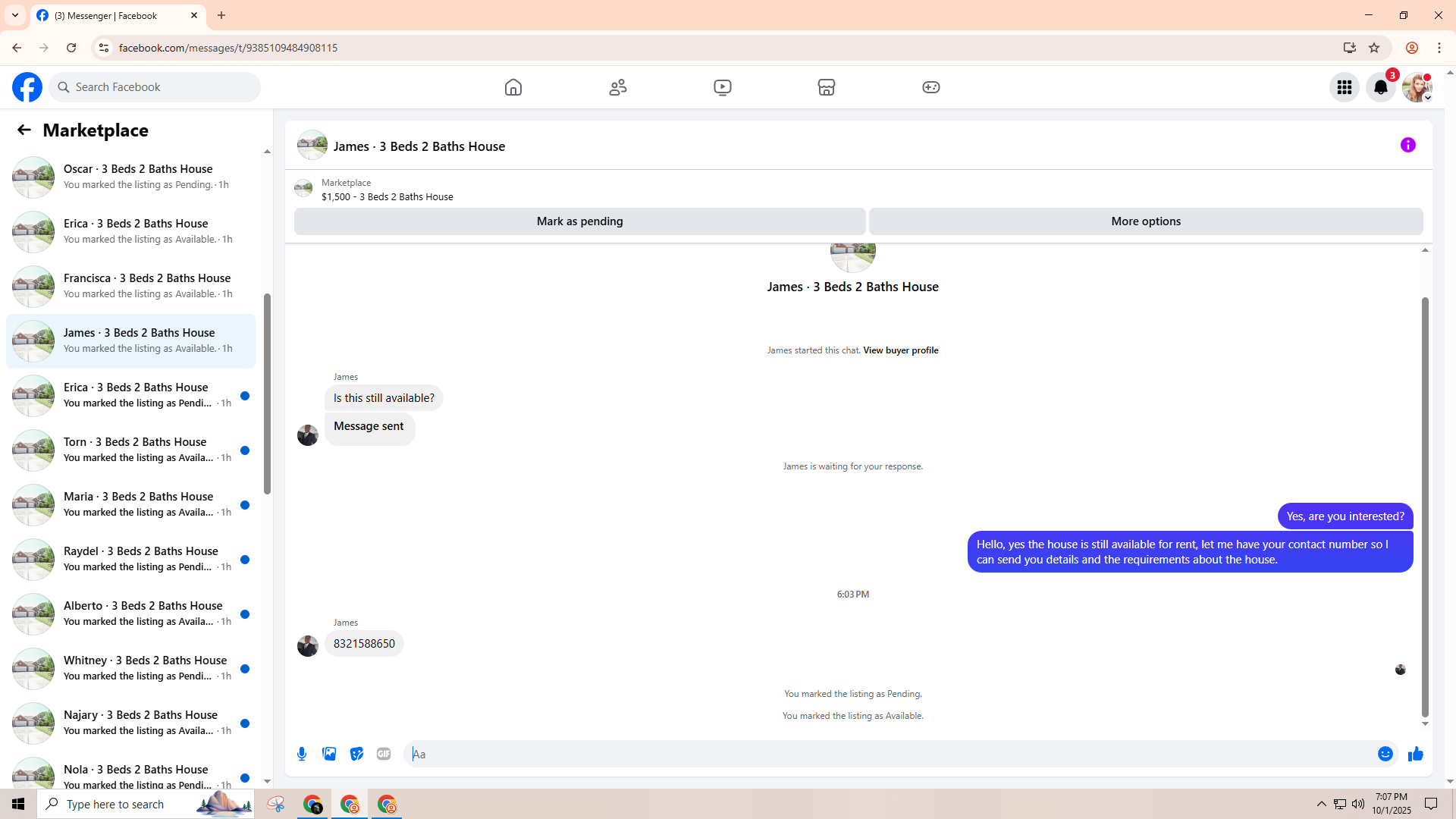Click the listing $1,500 - 3 Beds 2 Baths House
The width and height of the screenshot is (1456, 819).
[x=388, y=197]
